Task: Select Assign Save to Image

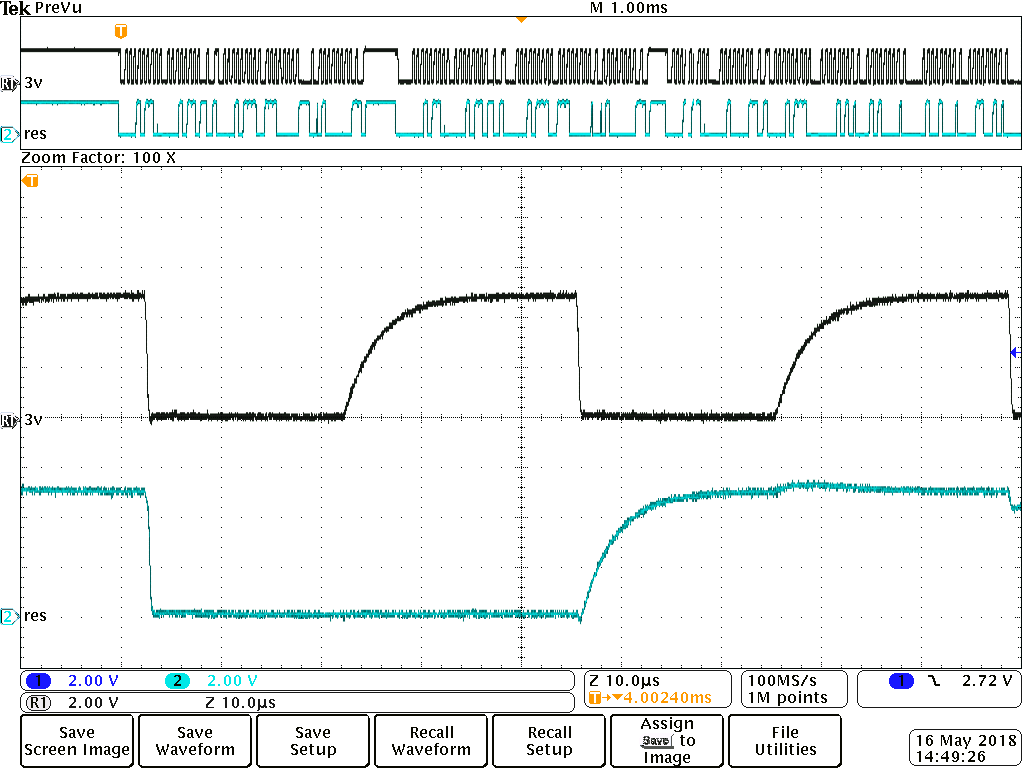Action: [x=667, y=741]
